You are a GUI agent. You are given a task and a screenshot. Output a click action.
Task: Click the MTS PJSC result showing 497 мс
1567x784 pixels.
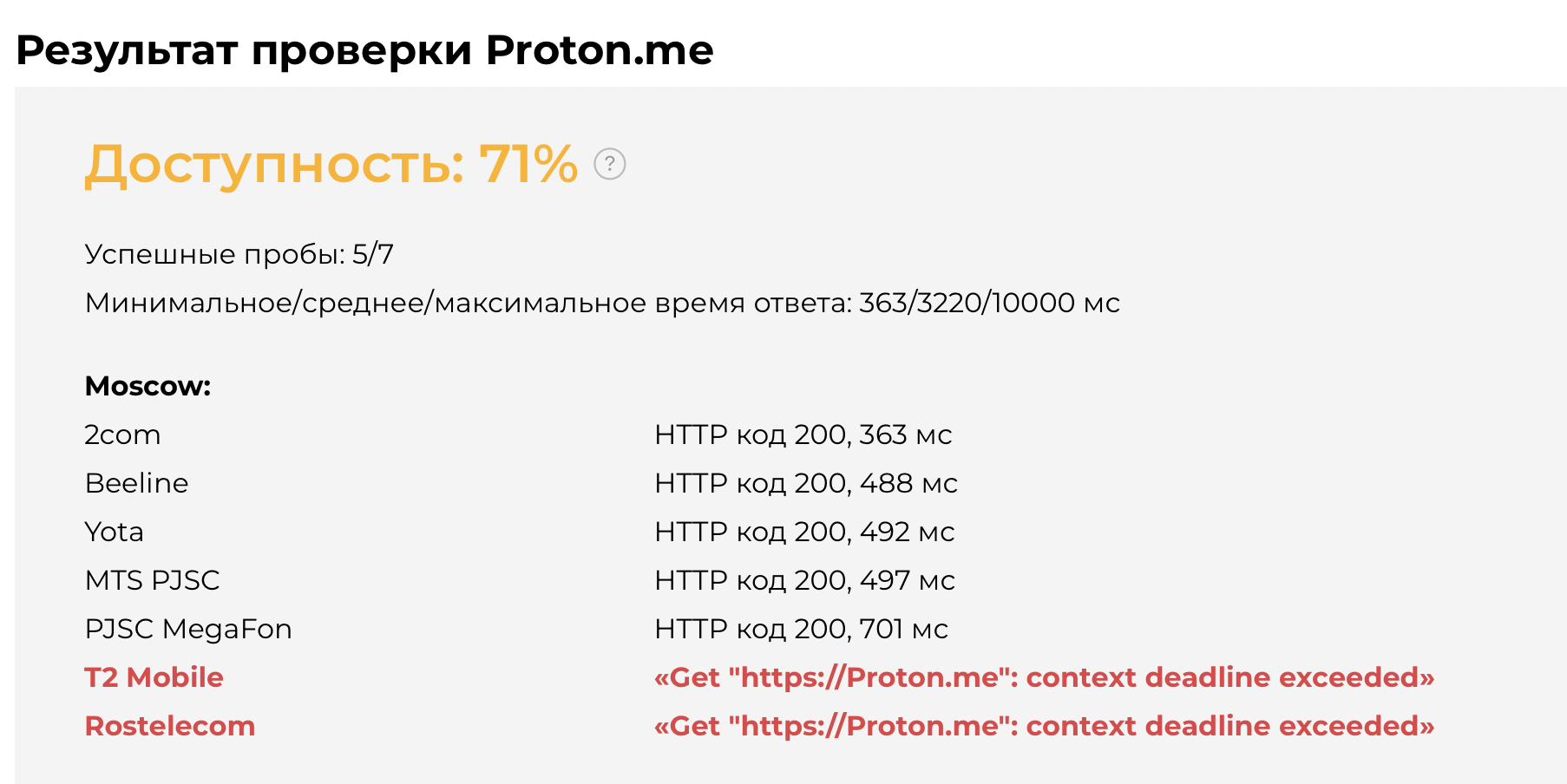[804, 580]
